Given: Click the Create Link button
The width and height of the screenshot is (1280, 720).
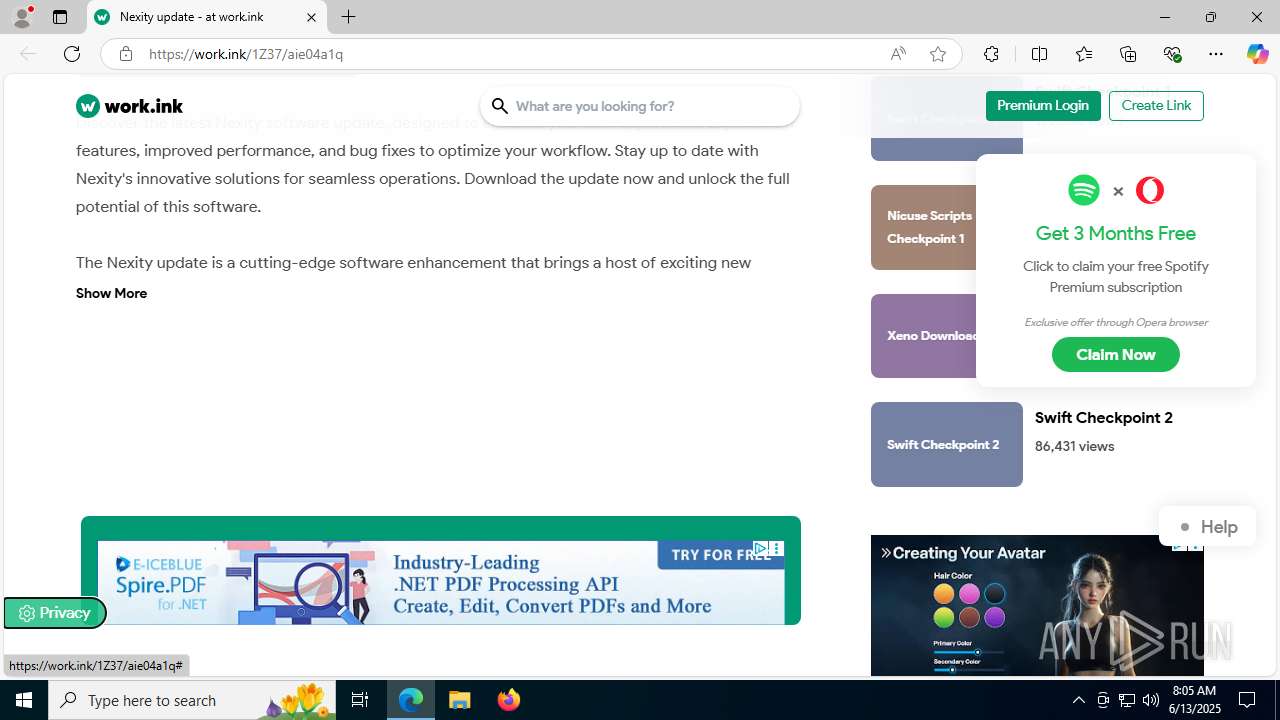Looking at the screenshot, I should coord(1156,106).
